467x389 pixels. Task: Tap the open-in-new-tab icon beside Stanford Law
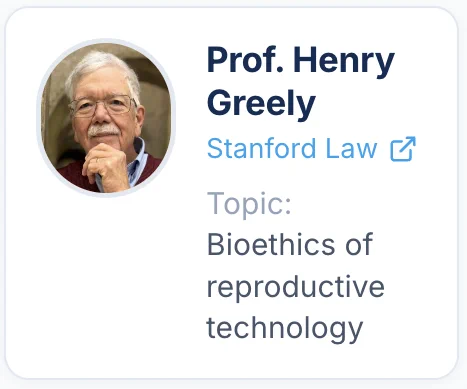[x=403, y=149]
